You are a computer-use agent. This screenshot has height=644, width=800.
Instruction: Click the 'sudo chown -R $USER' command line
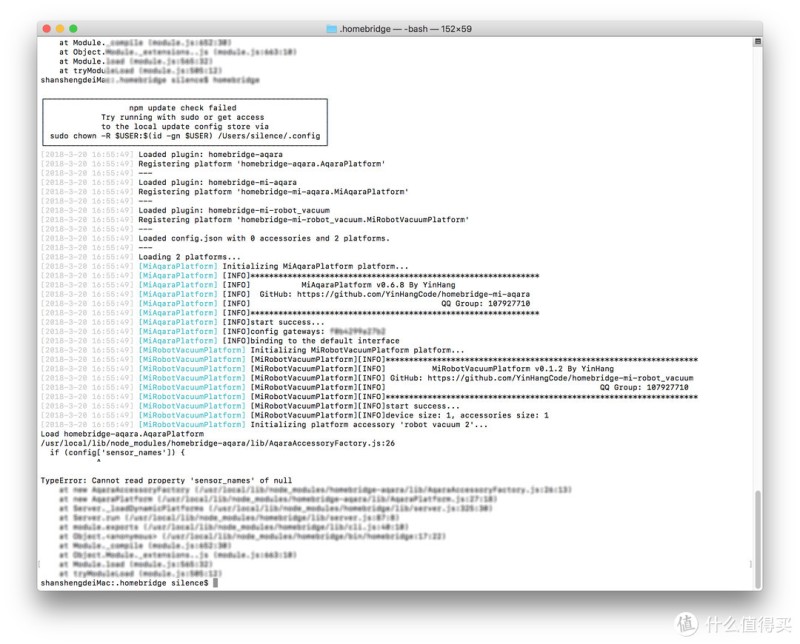(185, 136)
